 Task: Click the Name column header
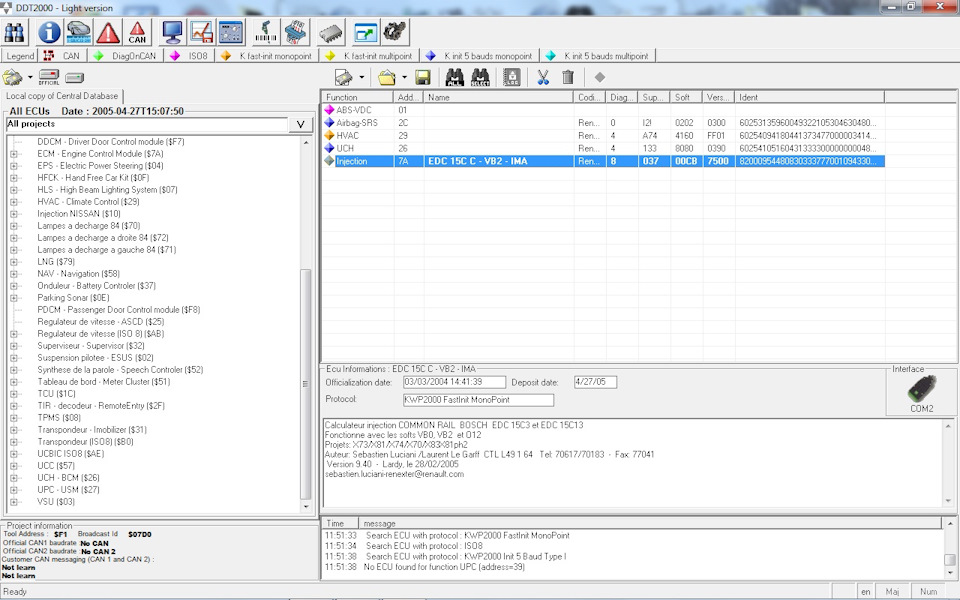[499, 97]
